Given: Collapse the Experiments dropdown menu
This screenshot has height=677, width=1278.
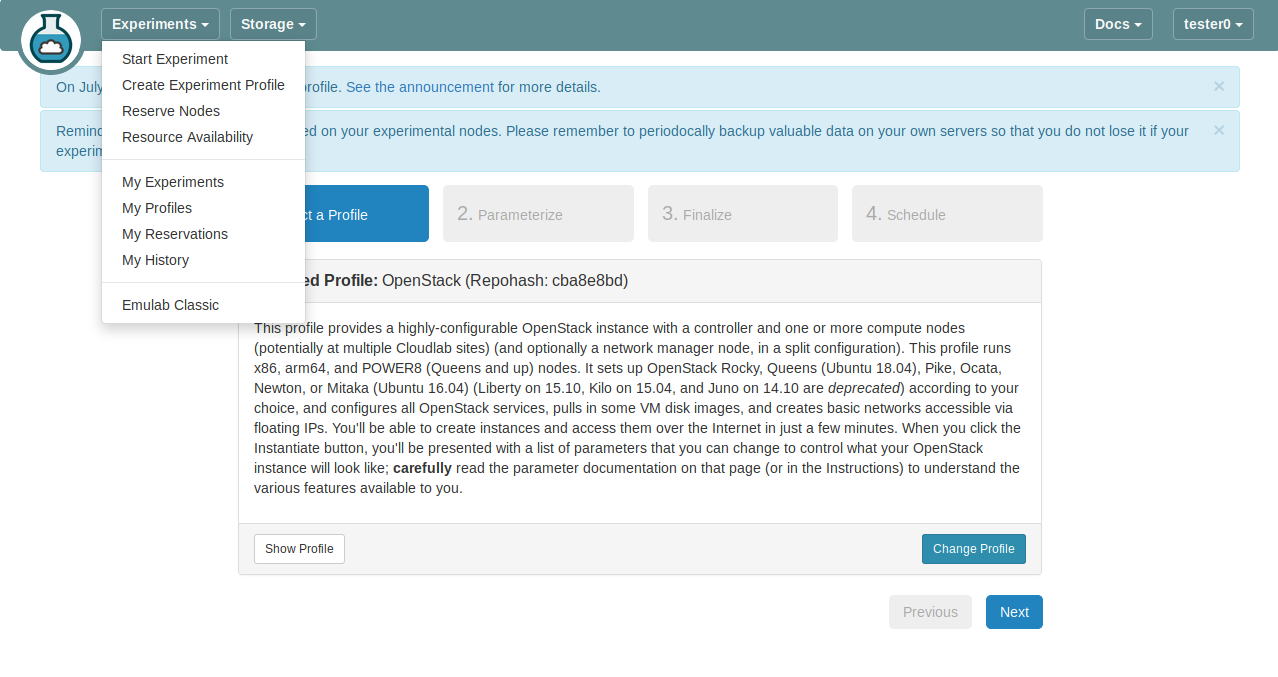Looking at the screenshot, I should (160, 24).
